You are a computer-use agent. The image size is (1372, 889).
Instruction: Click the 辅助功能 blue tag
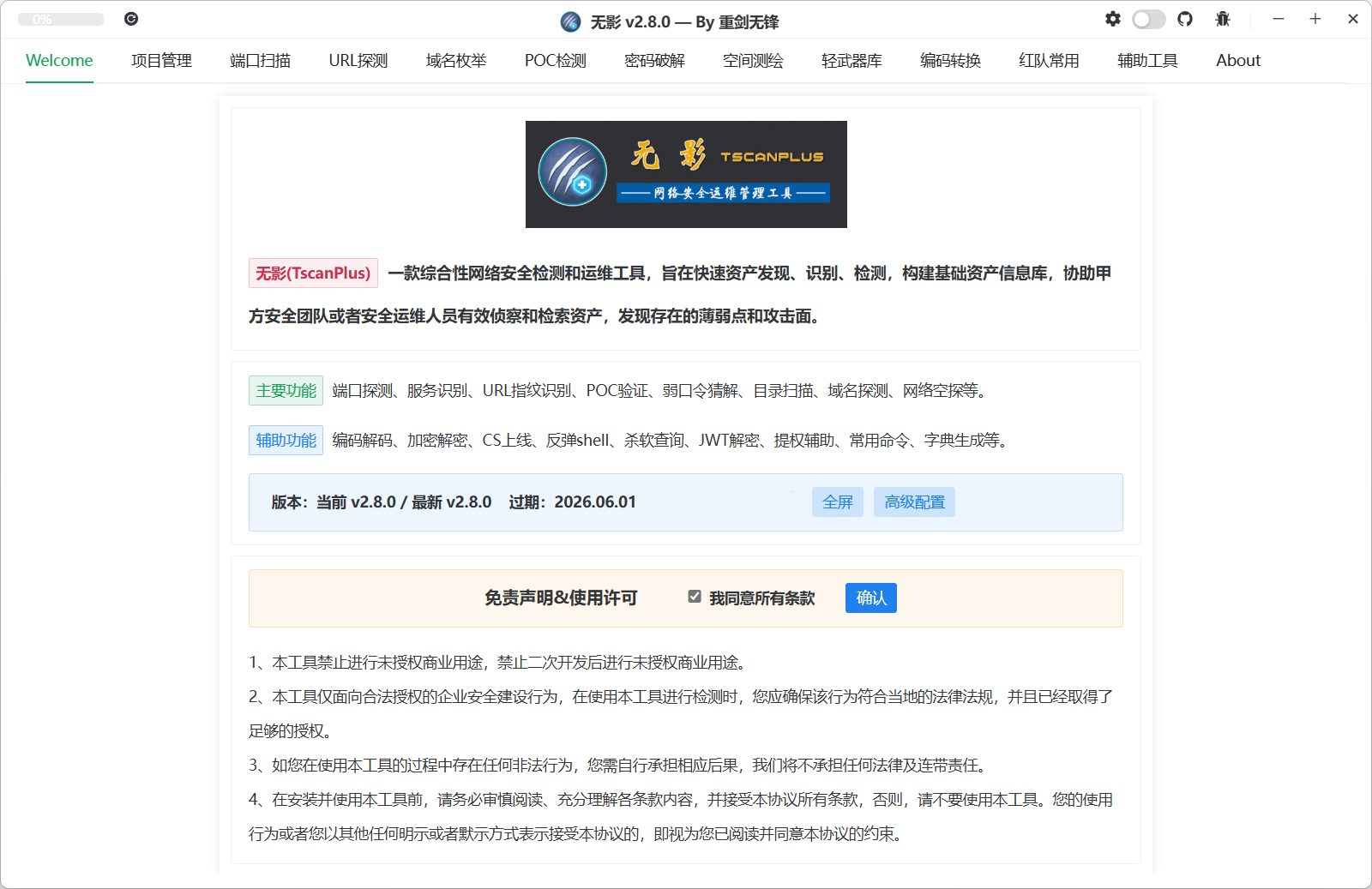coord(286,441)
